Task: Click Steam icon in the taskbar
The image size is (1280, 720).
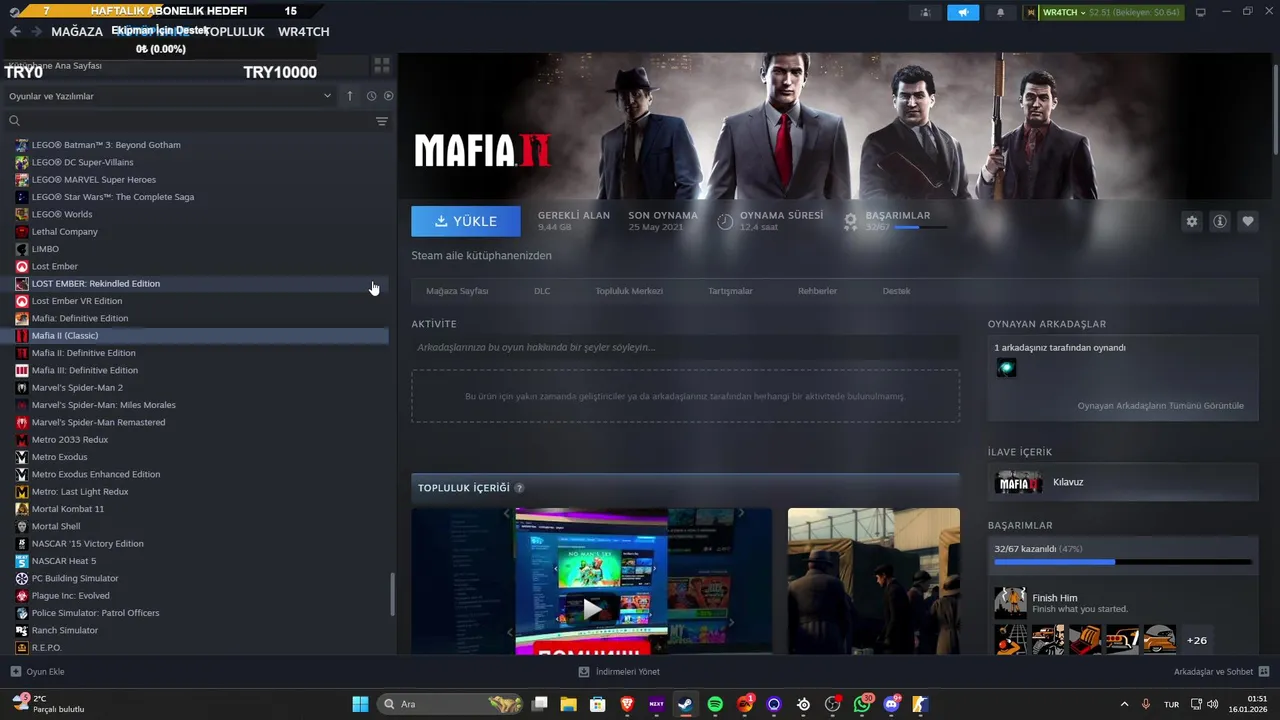Action: point(686,704)
